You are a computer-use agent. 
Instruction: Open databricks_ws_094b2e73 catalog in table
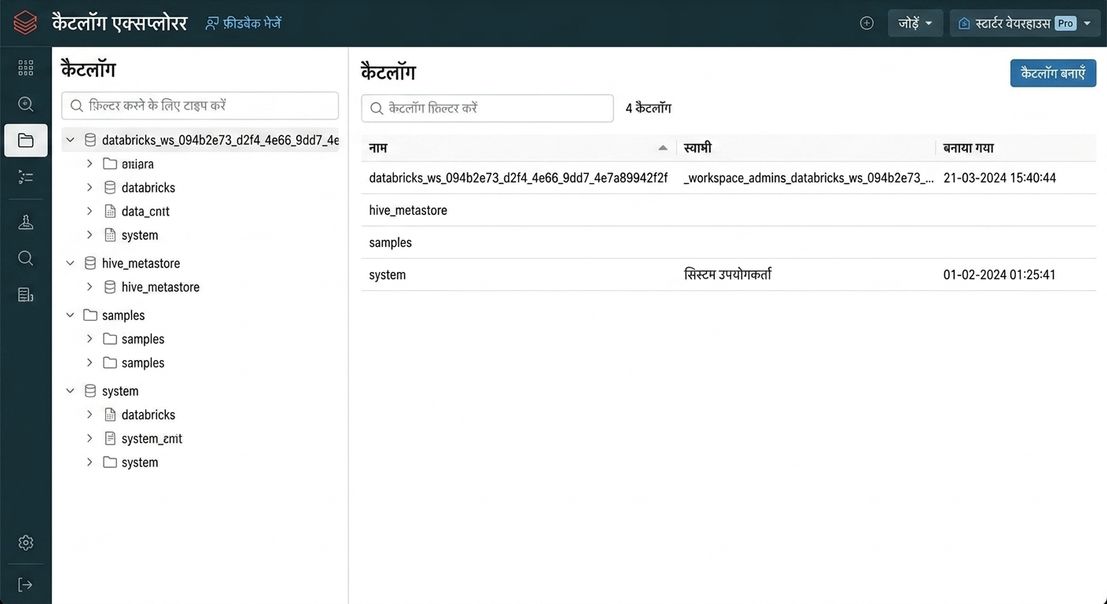point(518,178)
